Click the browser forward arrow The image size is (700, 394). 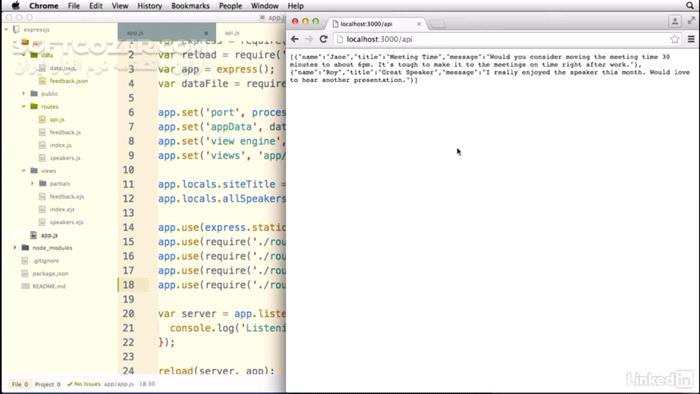pyautogui.click(x=309, y=39)
